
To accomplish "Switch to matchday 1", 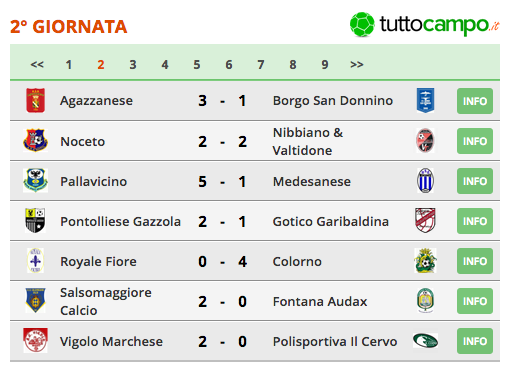I will pyautogui.click(x=69, y=64).
